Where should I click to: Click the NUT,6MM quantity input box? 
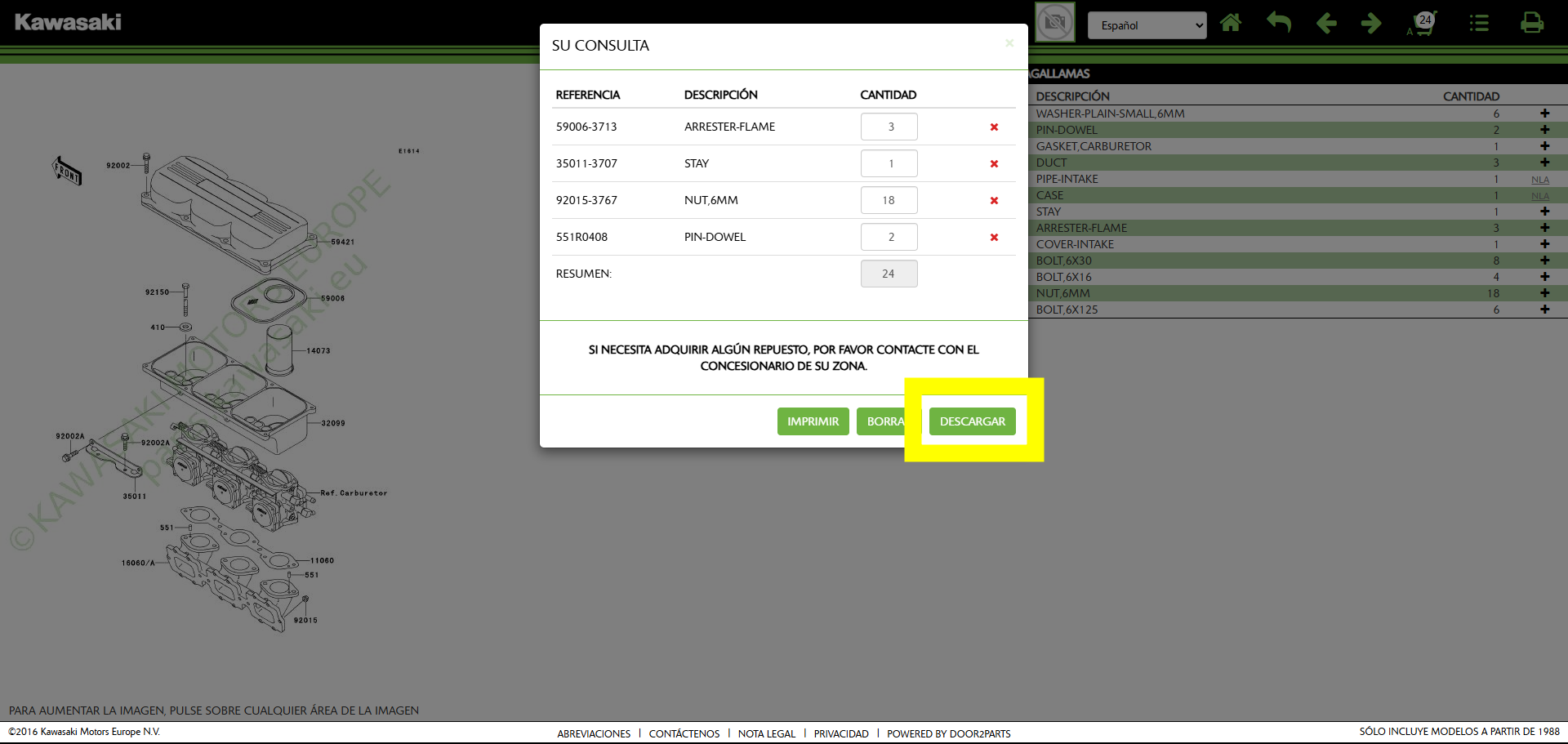tap(889, 200)
